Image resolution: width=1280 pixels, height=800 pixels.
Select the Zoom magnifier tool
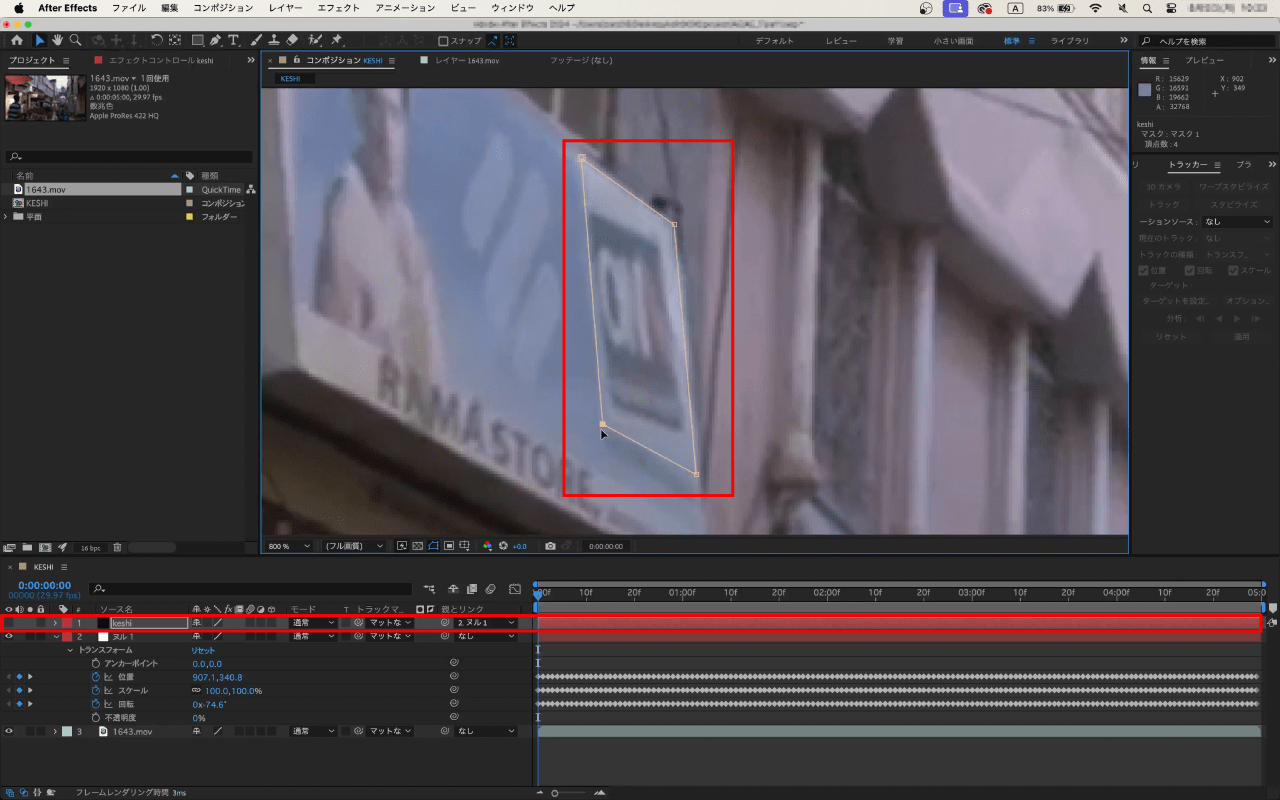(x=75, y=41)
